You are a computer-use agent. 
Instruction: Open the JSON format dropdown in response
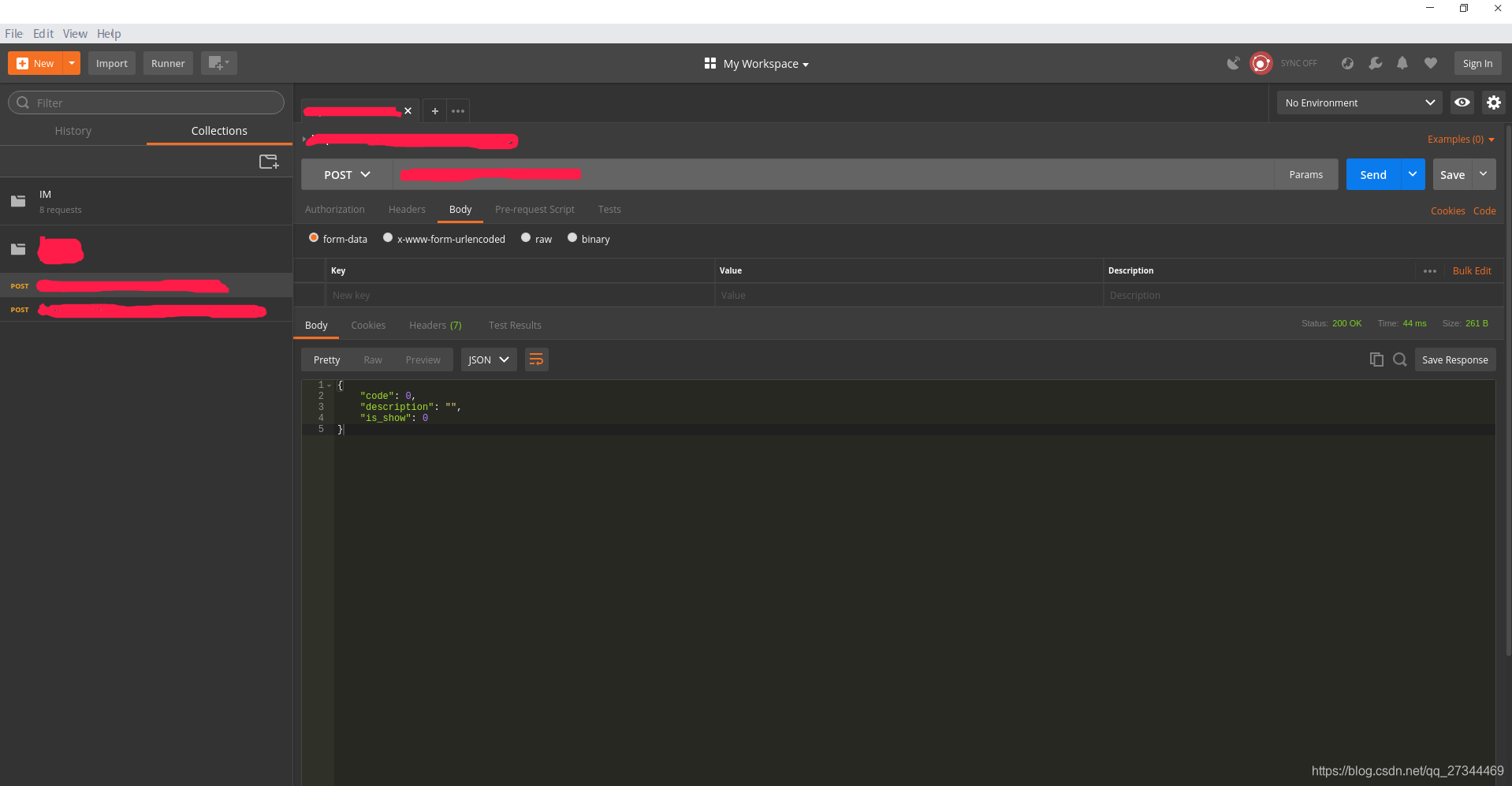[488, 359]
